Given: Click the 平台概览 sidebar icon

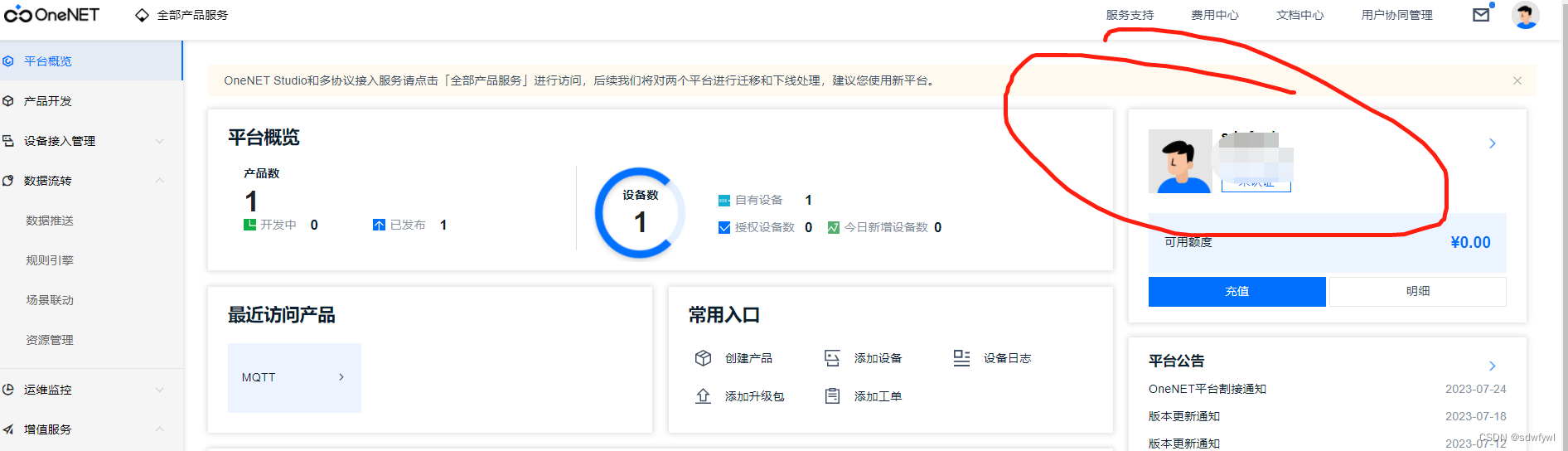Looking at the screenshot, I should [8, 61].
